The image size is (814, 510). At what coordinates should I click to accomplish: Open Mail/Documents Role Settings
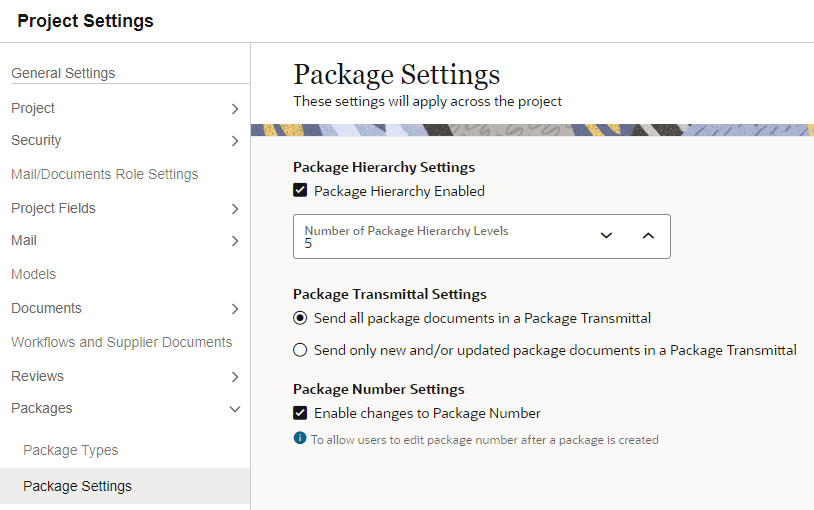point(105,174)
